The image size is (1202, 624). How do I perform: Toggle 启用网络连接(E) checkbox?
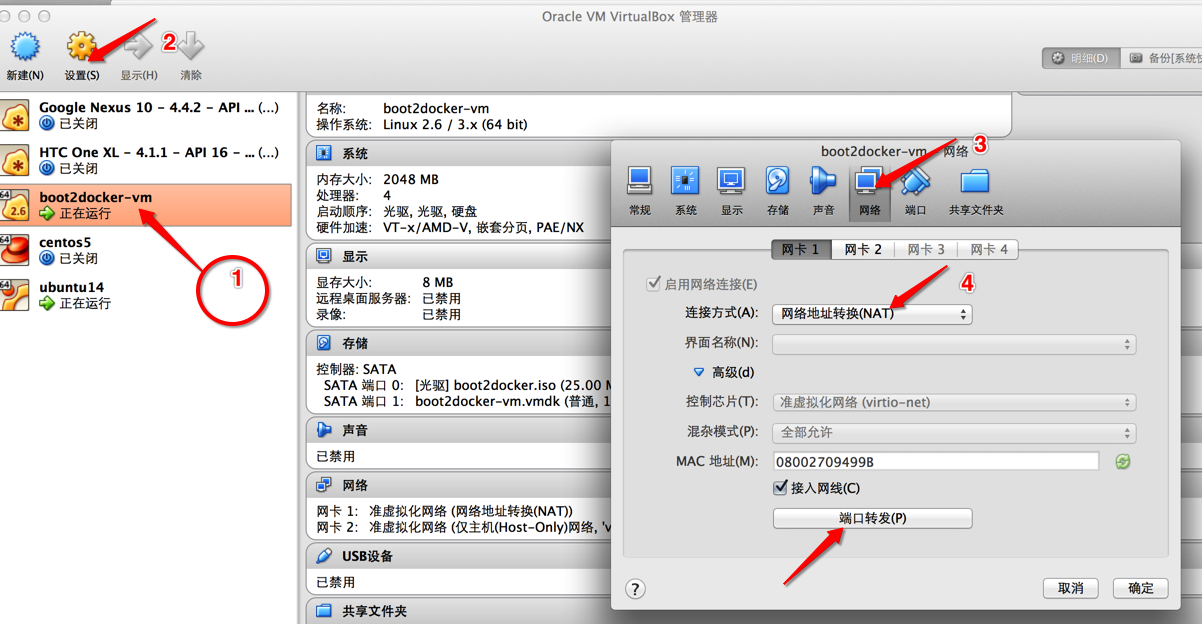(x=653, y=284)
